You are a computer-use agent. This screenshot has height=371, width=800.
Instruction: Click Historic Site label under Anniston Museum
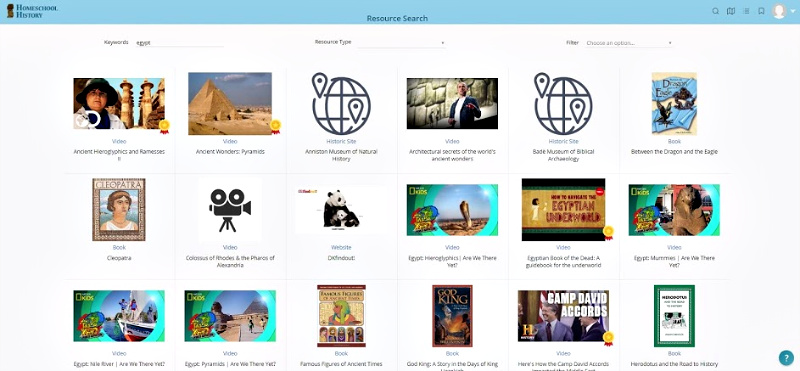coord(341,141)
